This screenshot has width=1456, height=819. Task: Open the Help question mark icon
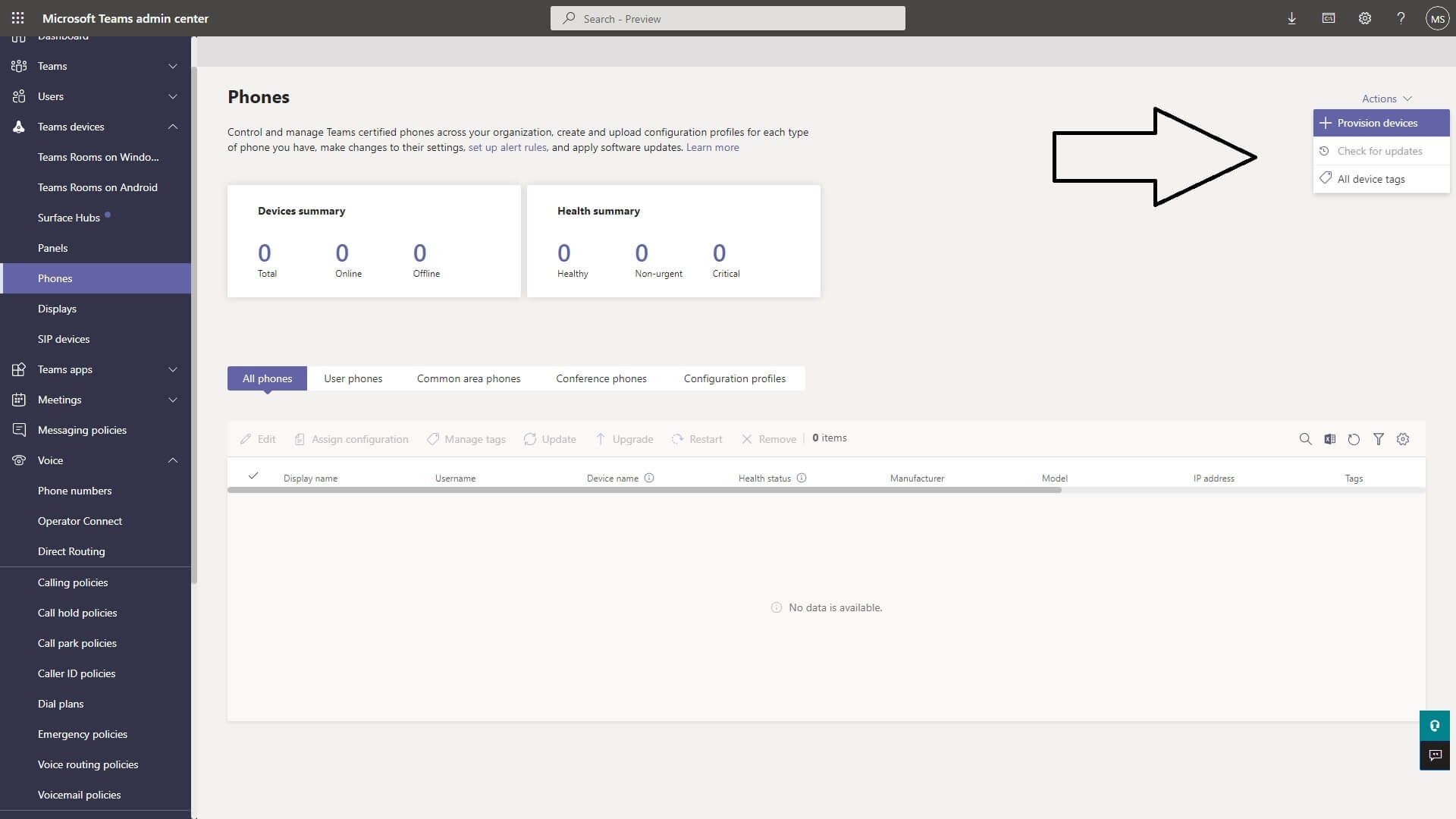coord(1401,17)
